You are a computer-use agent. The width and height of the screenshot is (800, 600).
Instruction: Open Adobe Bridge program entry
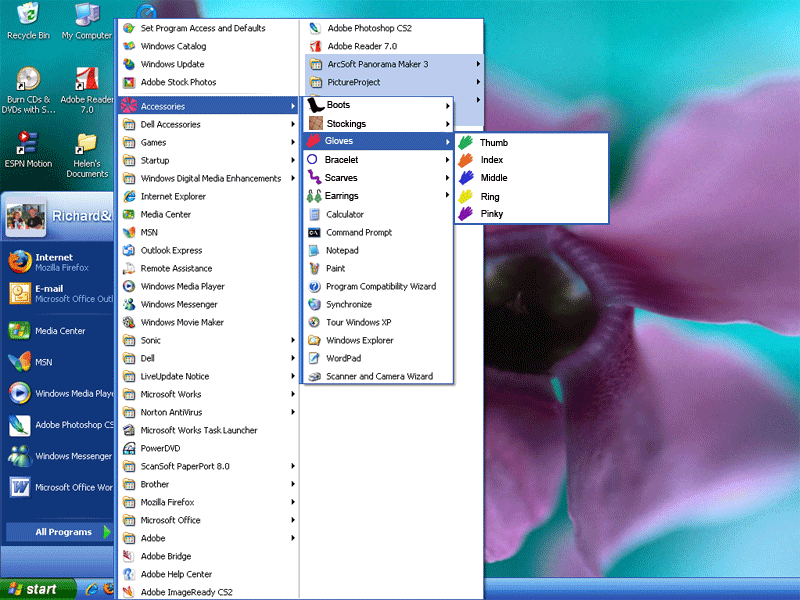(208, 556)
